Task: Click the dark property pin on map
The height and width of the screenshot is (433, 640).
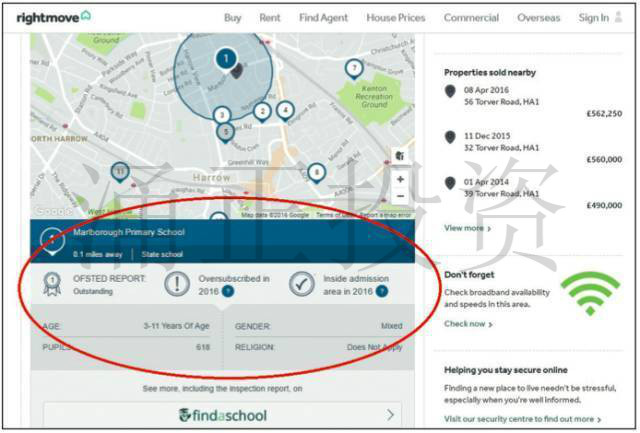Action: [237, 71]
